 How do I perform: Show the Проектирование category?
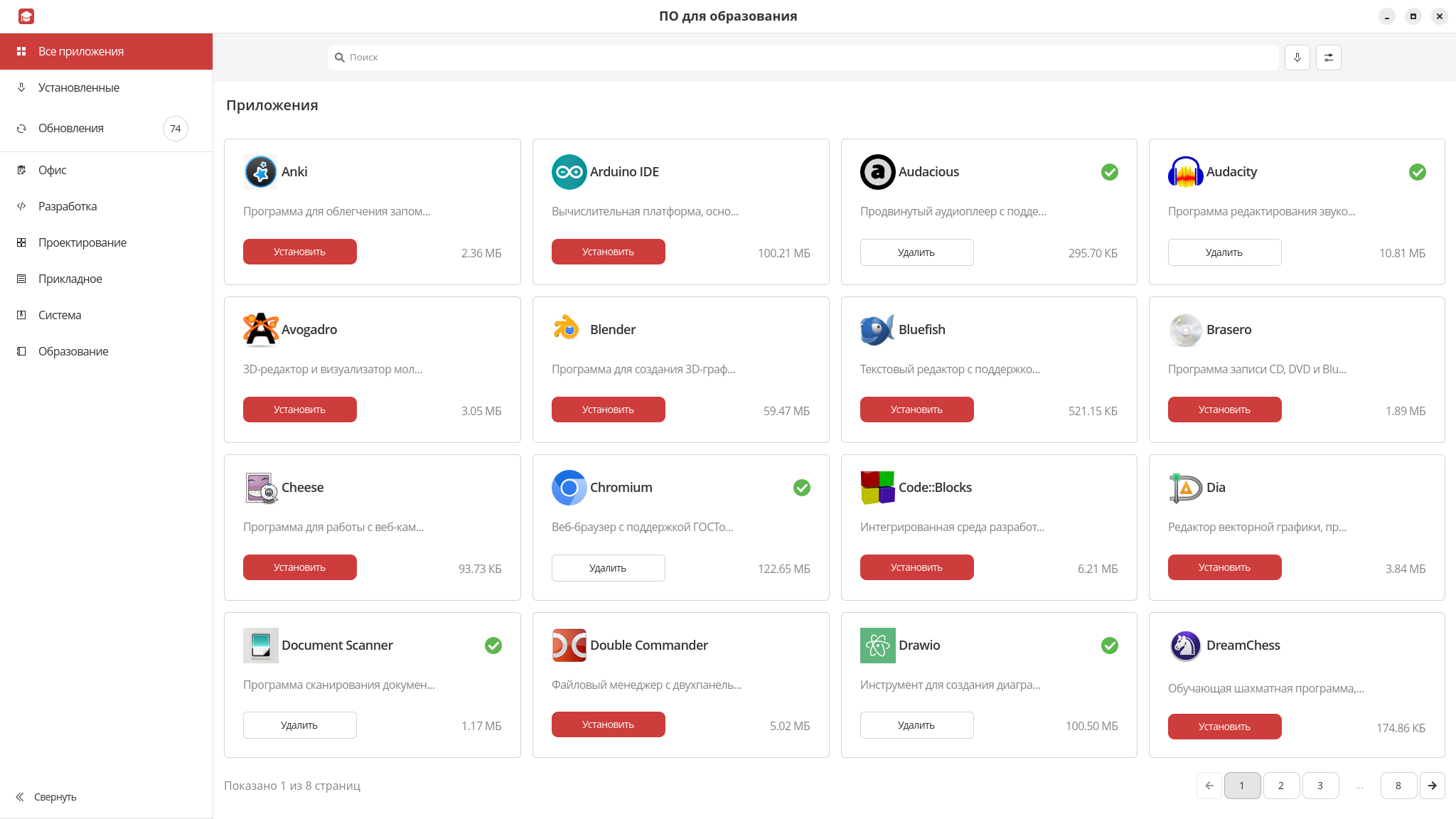pos(106,242)
